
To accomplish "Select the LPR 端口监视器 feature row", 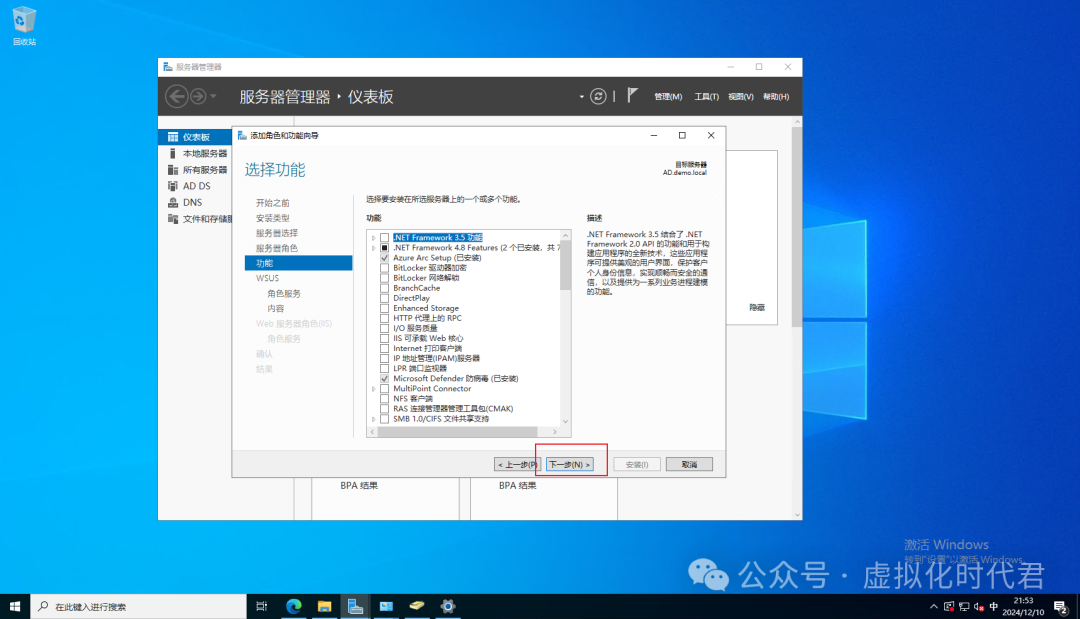I will coord(419,368).
